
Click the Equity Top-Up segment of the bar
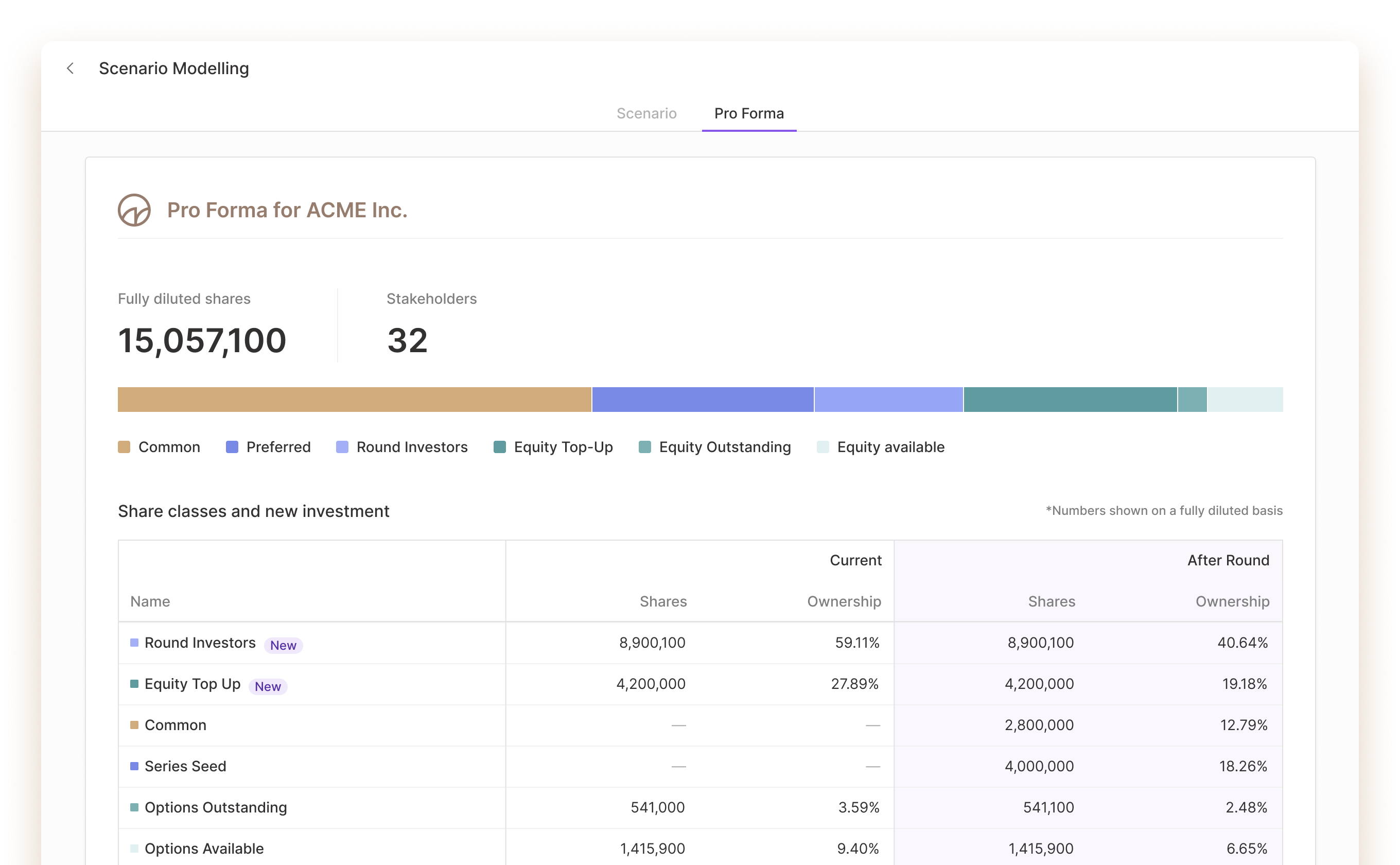click(x=1070, y=400)
